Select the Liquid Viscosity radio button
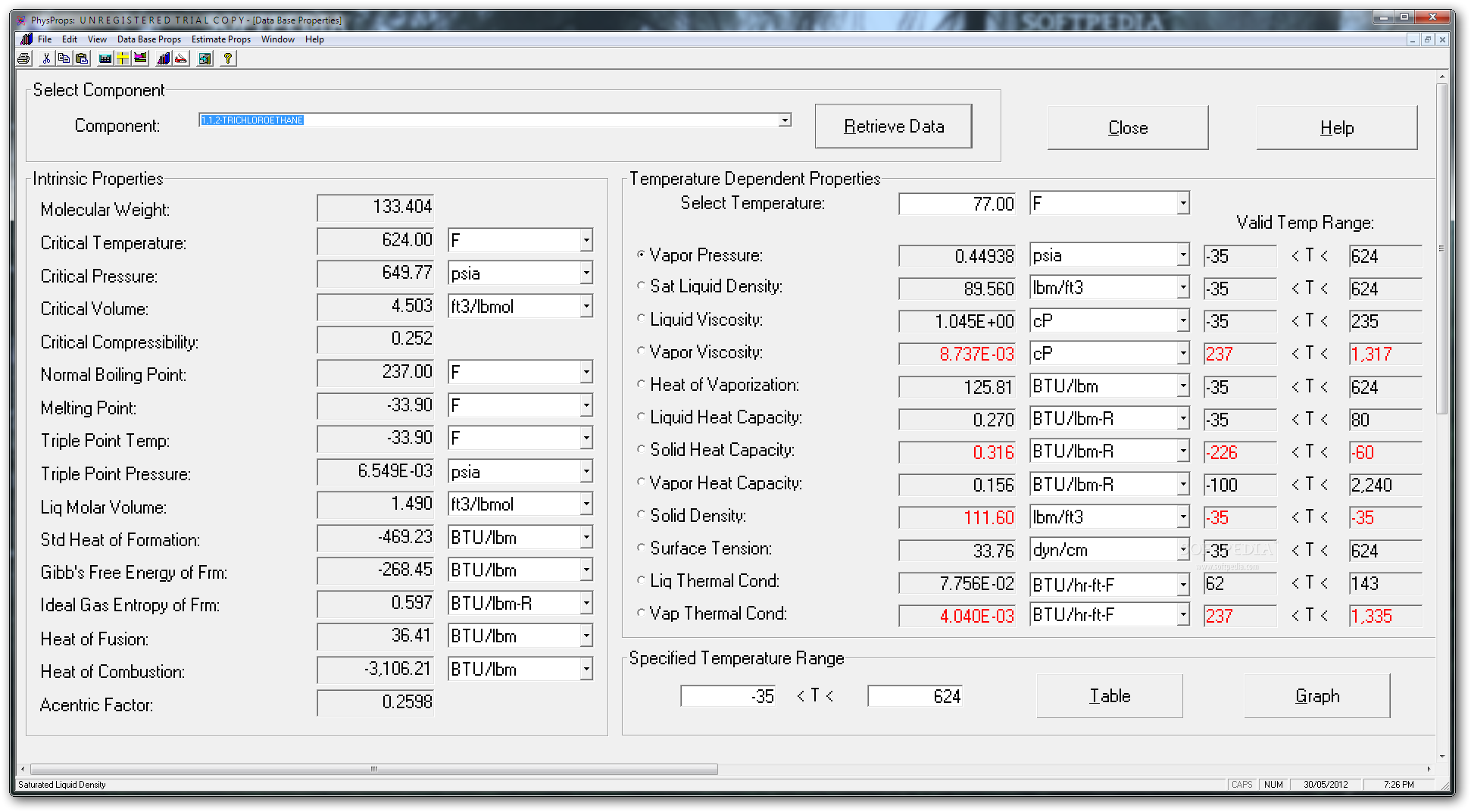Screen dimensions: 1471x812 click(x=641, y=319)
